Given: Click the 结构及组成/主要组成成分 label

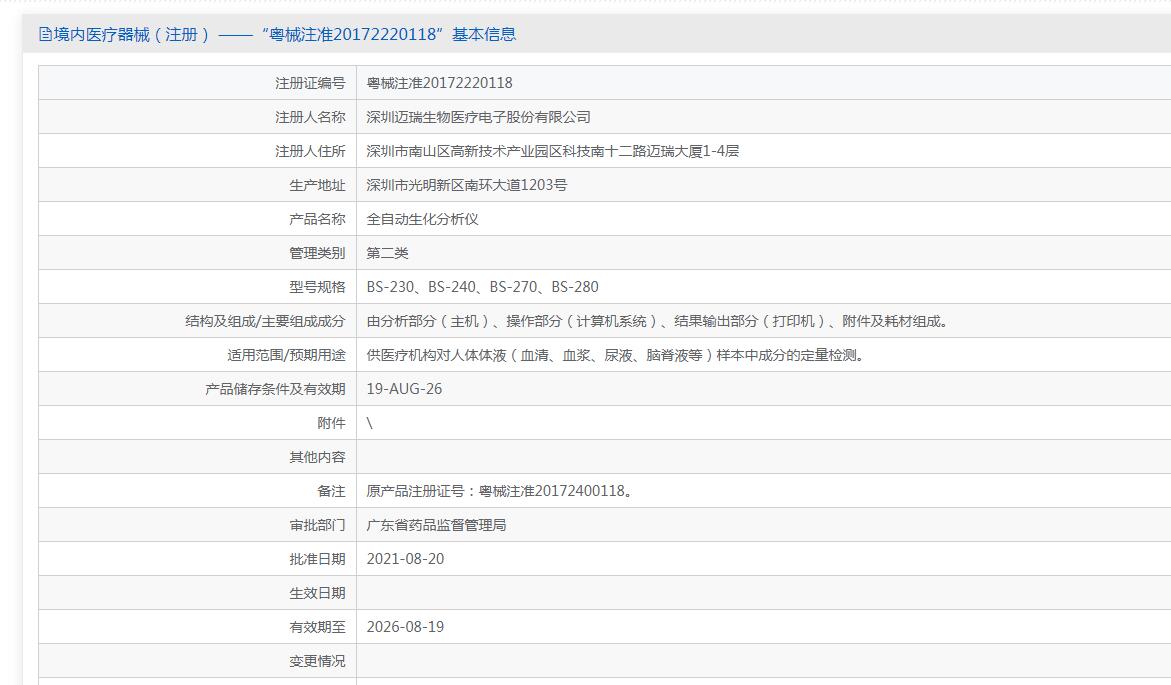Looking at the screenshot, I should click(x=265, y=321).
